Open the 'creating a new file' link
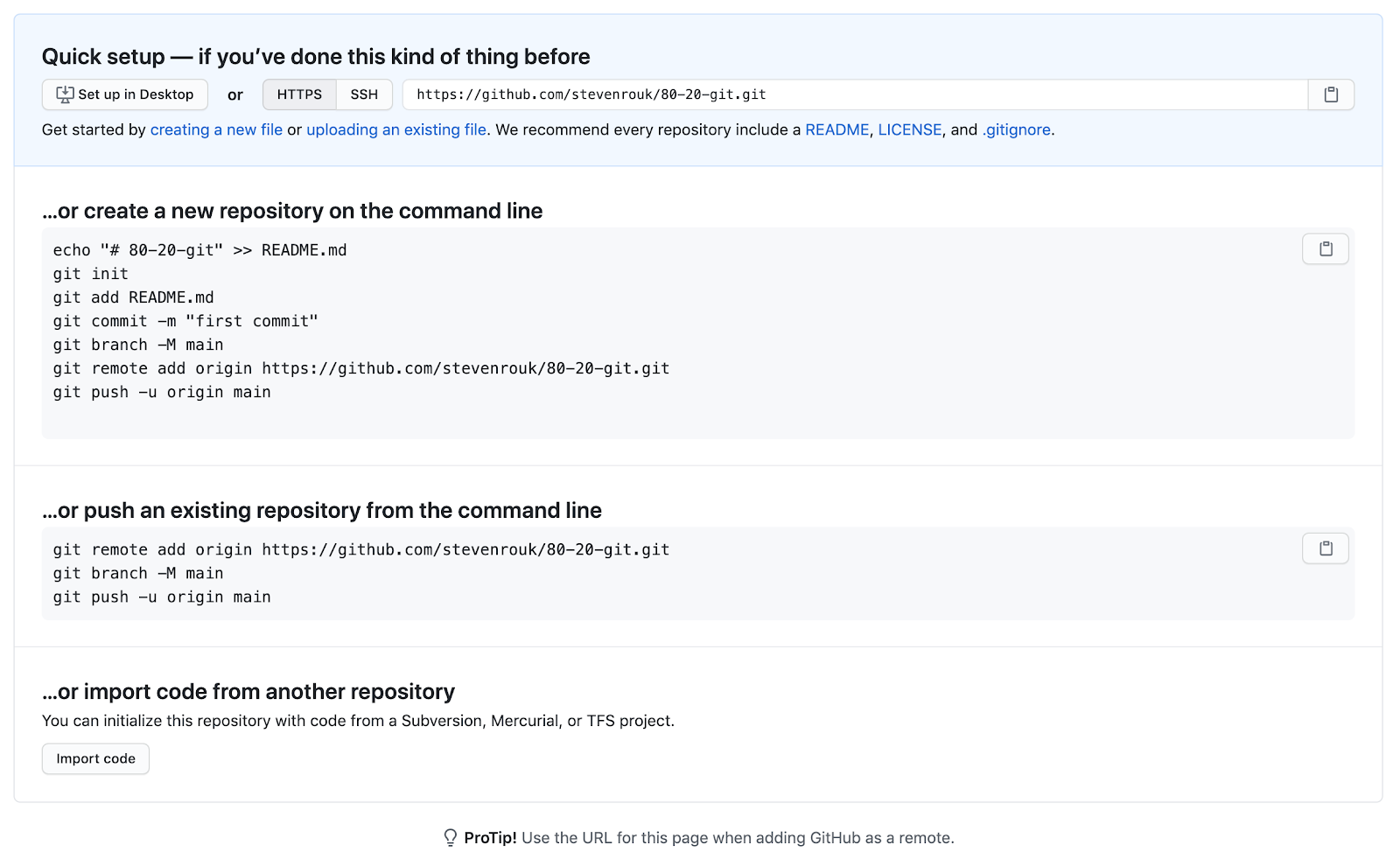This screenshot has width=1400, height=859. click(216, 129)
